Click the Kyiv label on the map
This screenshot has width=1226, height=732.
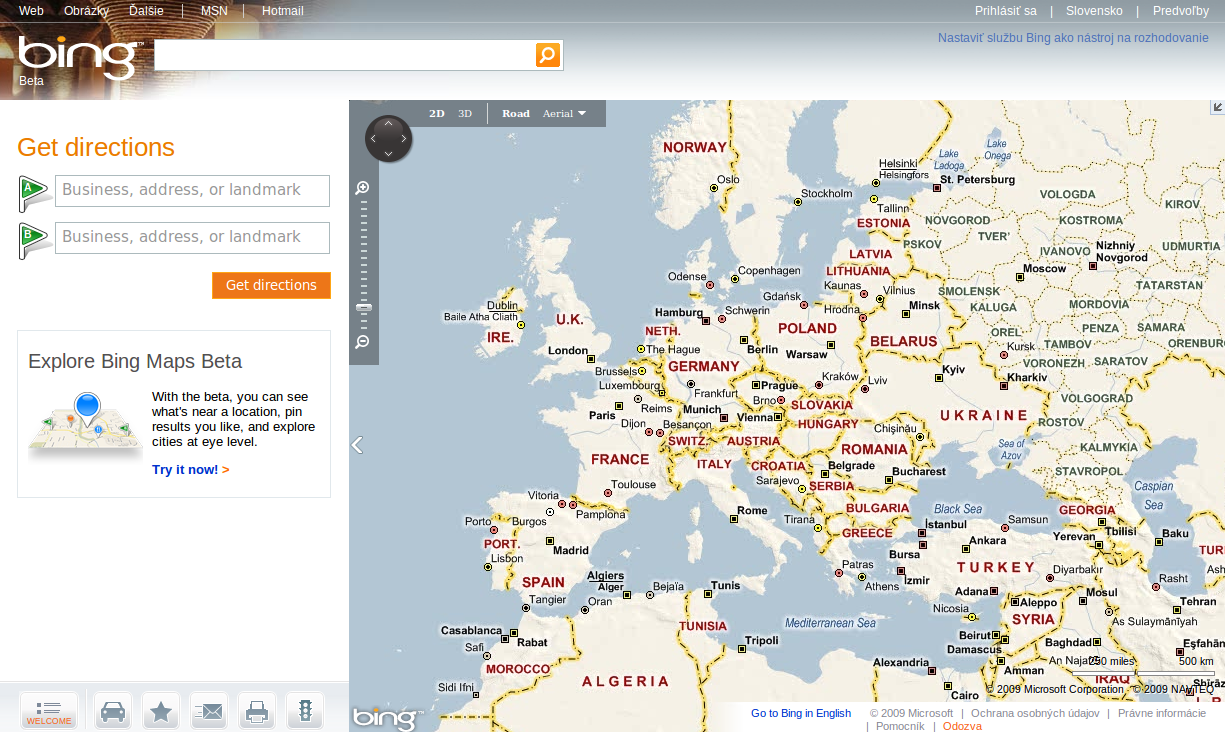point(954,370)
